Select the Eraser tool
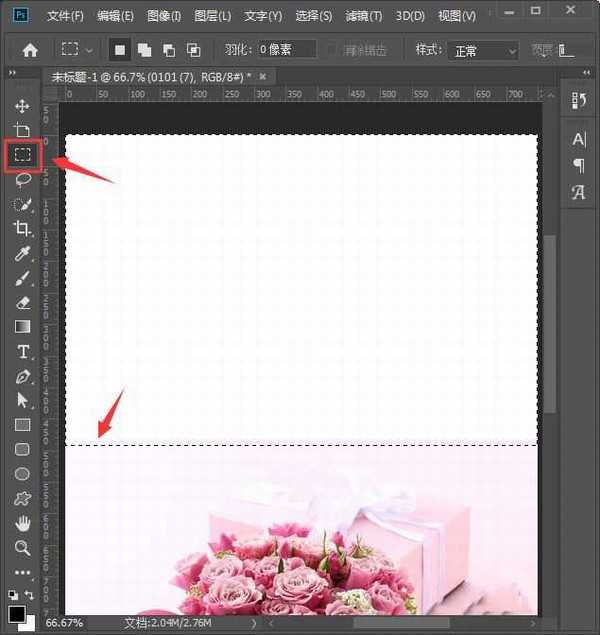The image size is (600, 635). pyautogui.click(x=22, y=303)
